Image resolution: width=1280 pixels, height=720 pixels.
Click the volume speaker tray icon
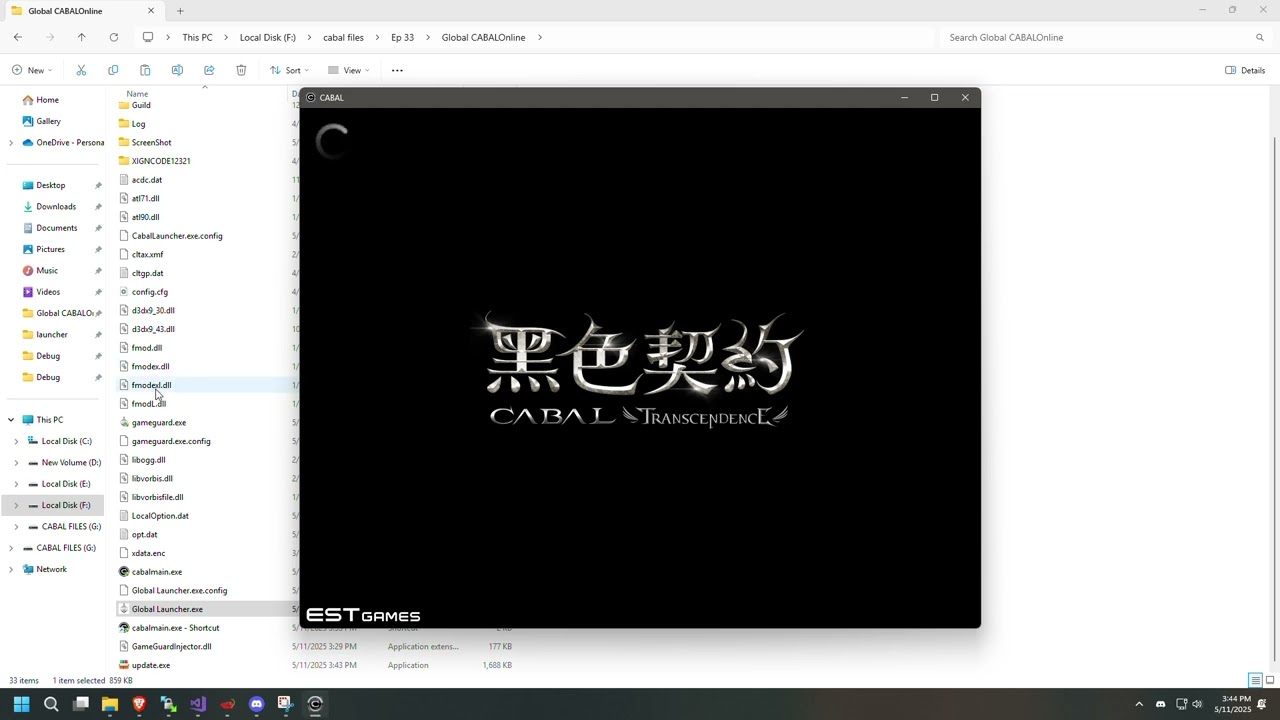(1197, 704)
